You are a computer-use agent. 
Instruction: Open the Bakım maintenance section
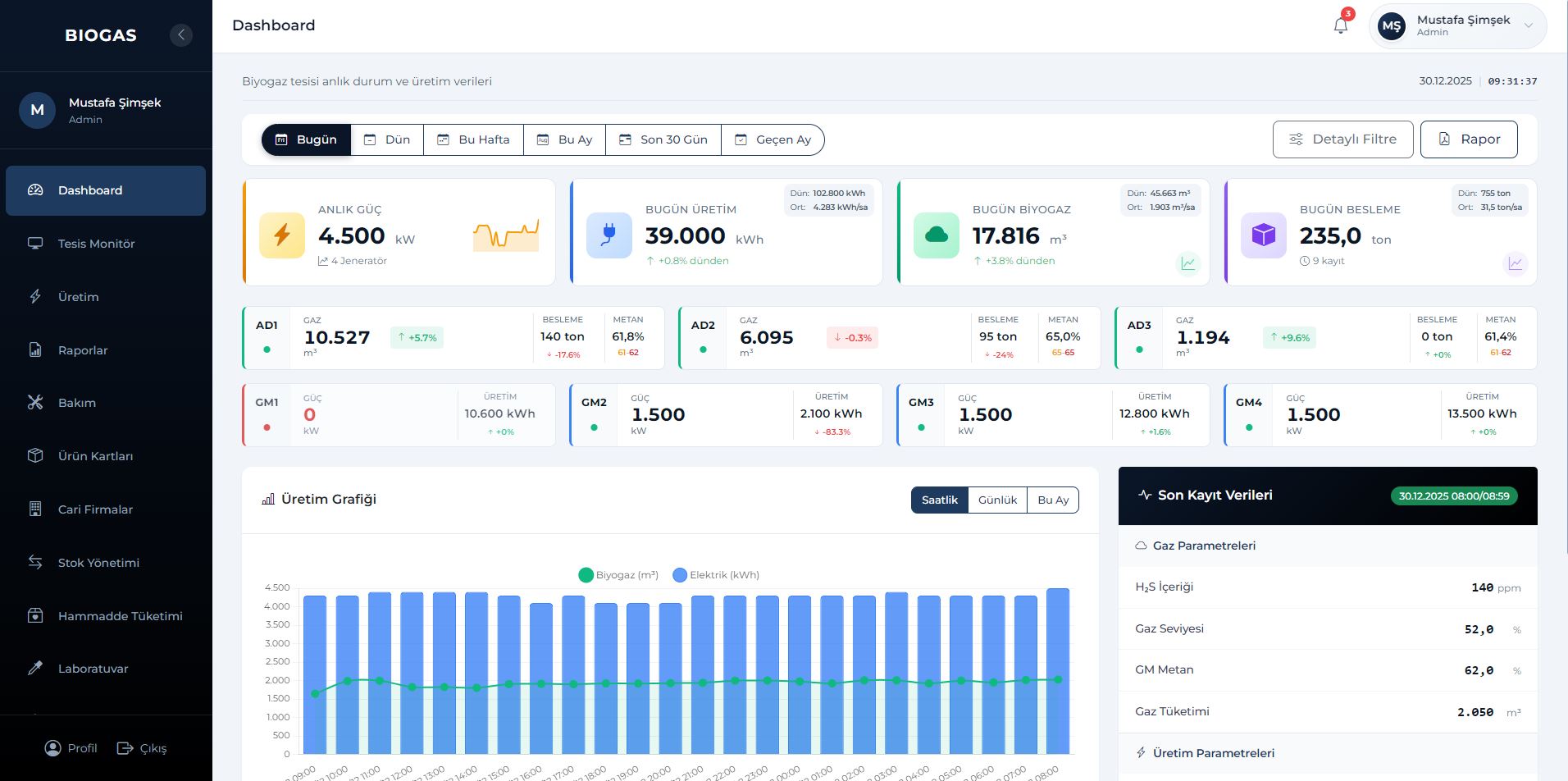tap(76, 402)
